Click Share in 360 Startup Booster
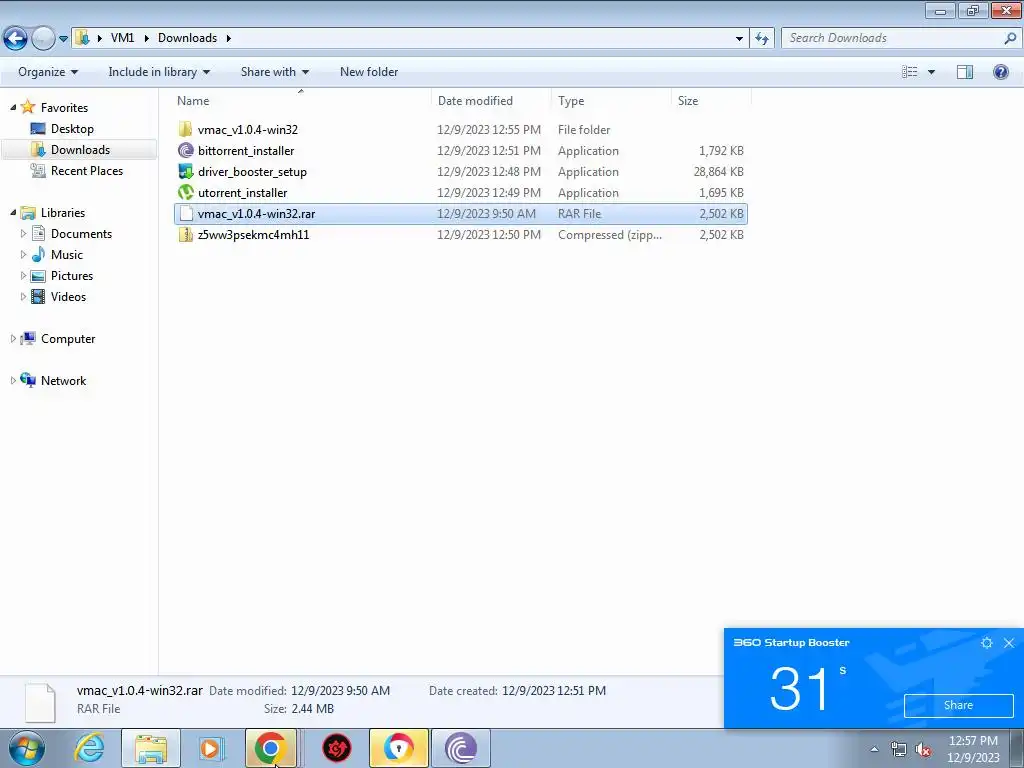The width and height of the screenshot is (1024, 768). (x=958, y=705)
